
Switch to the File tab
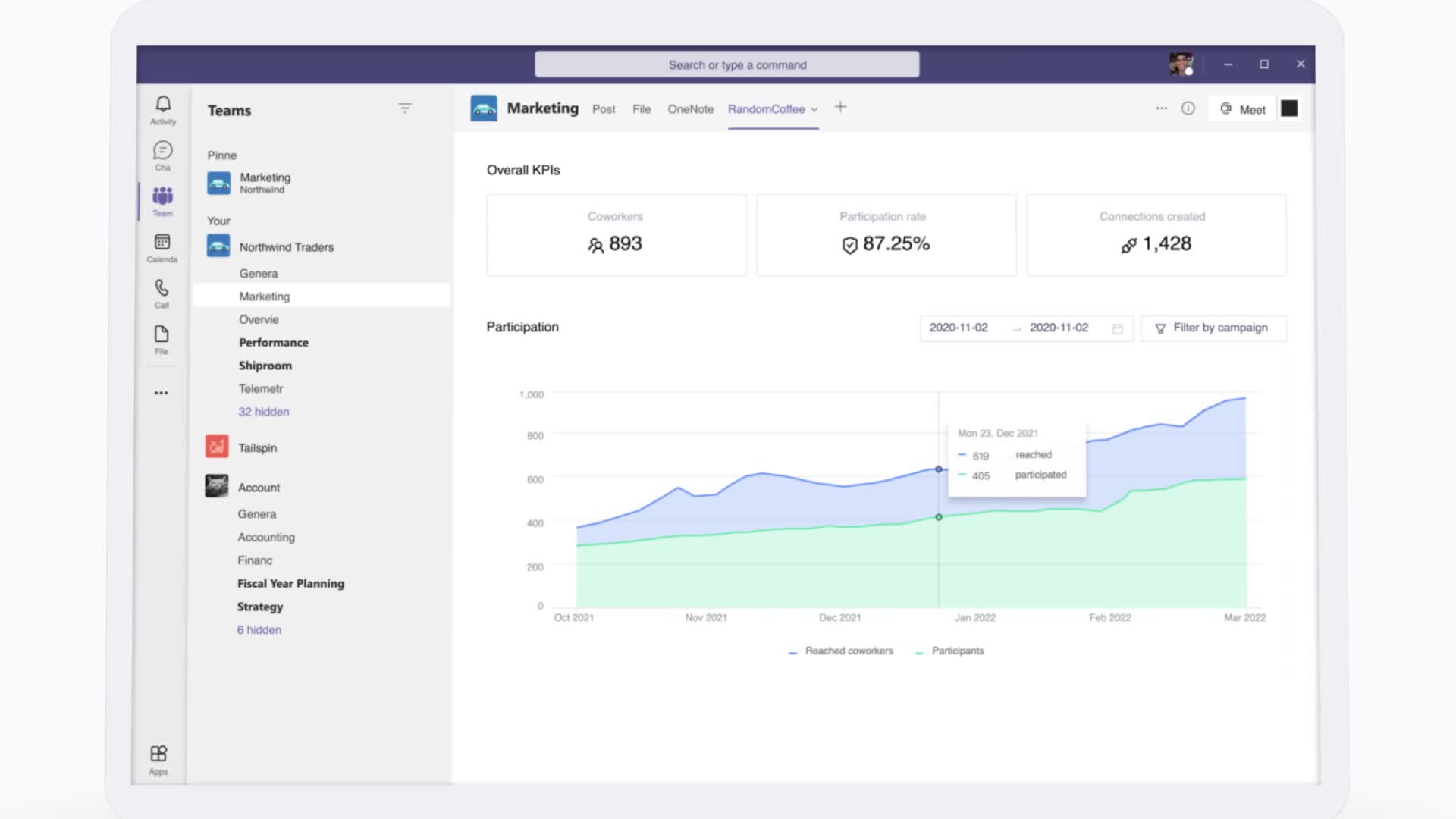tap(642, 109)
